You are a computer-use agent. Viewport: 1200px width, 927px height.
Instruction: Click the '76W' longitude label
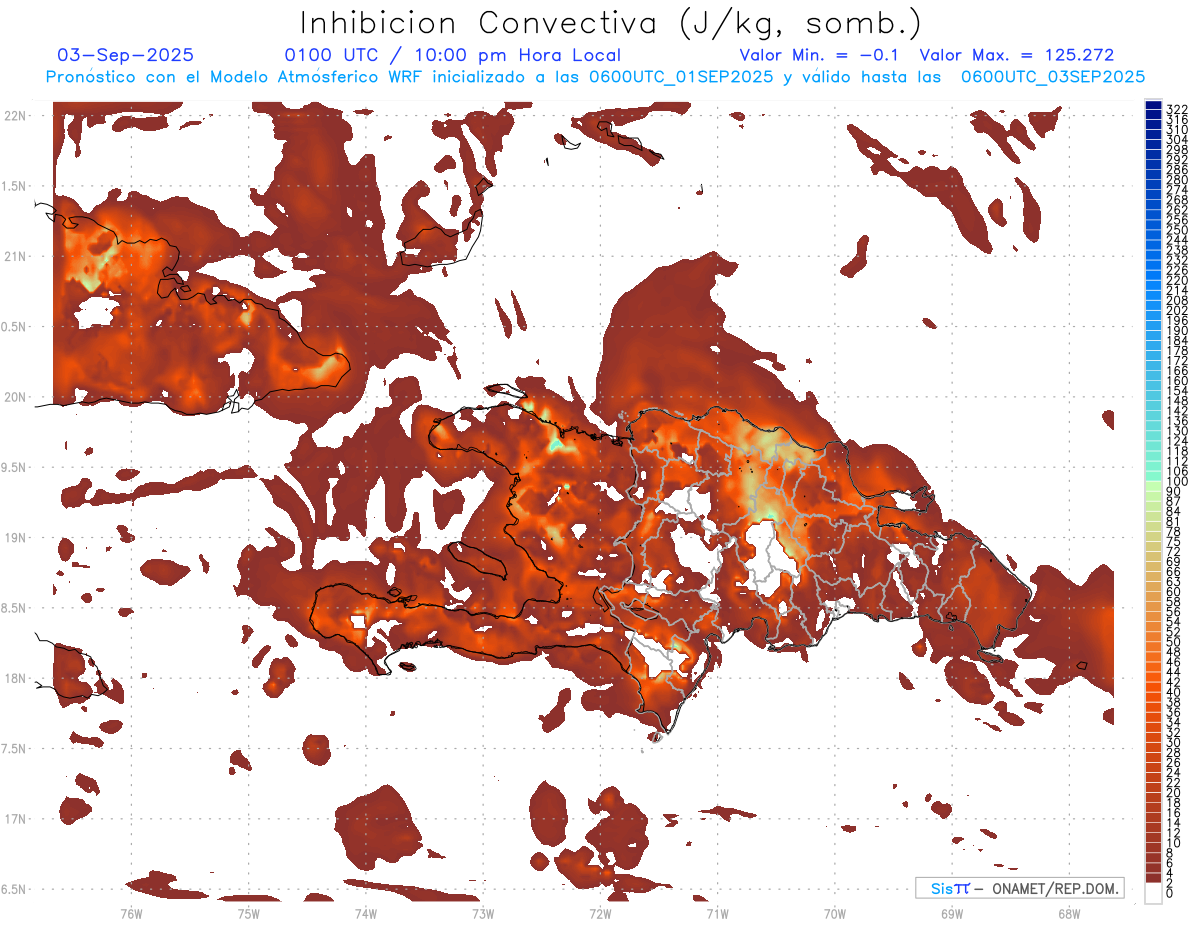pos(131,913)
